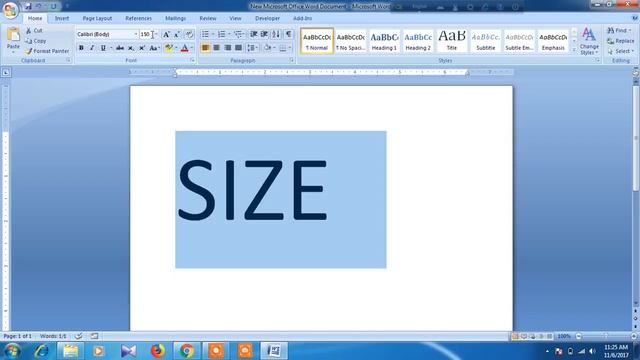Apply the Heading 1 style
Viewport: 640px width, 360px height.
tap(384, 40)
